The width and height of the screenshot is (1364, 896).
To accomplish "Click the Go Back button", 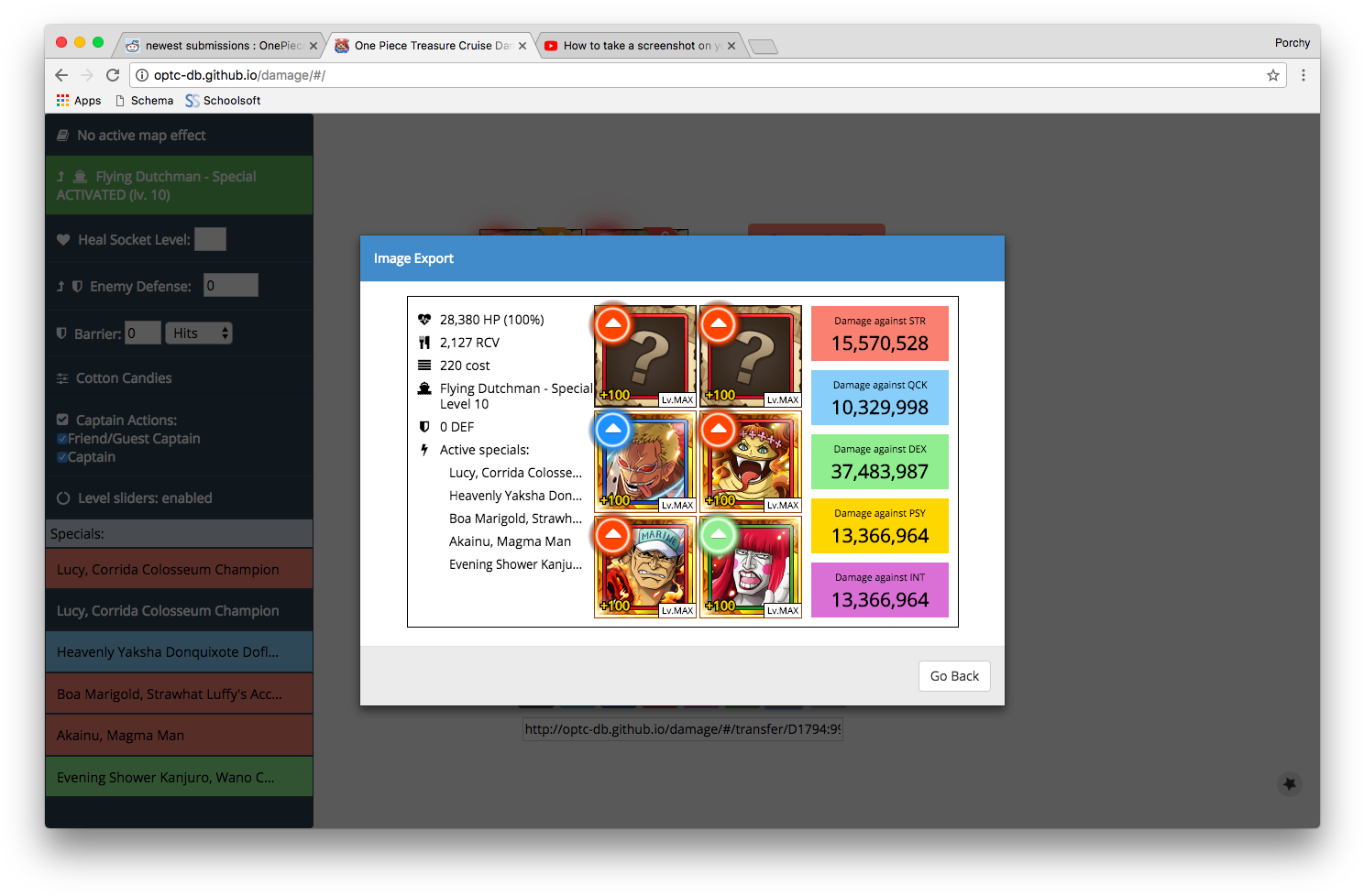I will pos(954,676).
